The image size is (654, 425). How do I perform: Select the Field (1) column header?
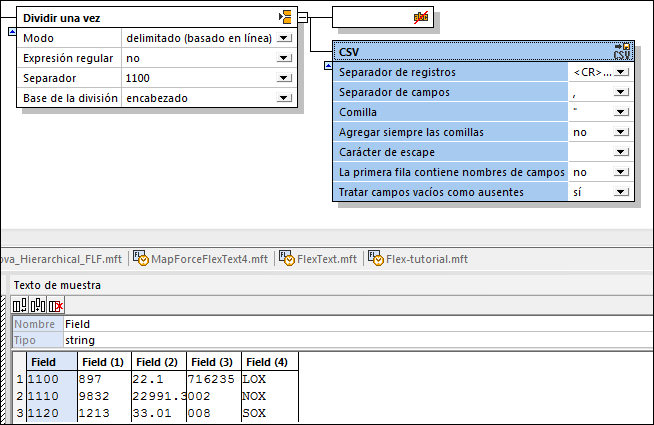point(104,362)
